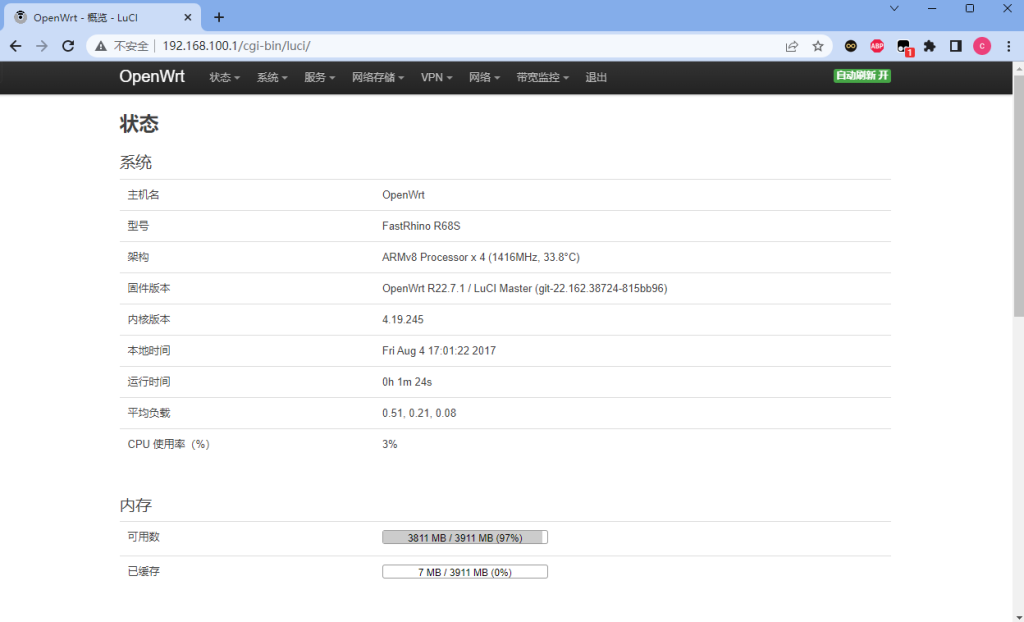Click the not-secure warning icon
The height and width of the screenshot is (622, 1024).
(101, 46)
